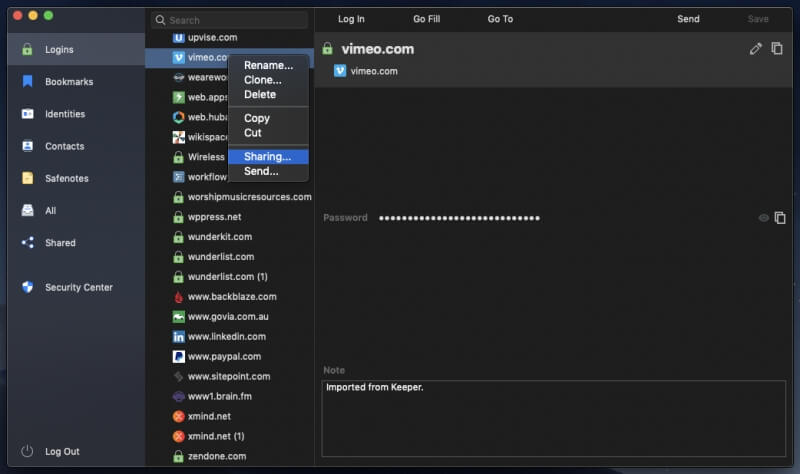The width and height of the screenshot is (800, 474).
Task: Choose Cut from context menu
Action: [x=268, y=133]
